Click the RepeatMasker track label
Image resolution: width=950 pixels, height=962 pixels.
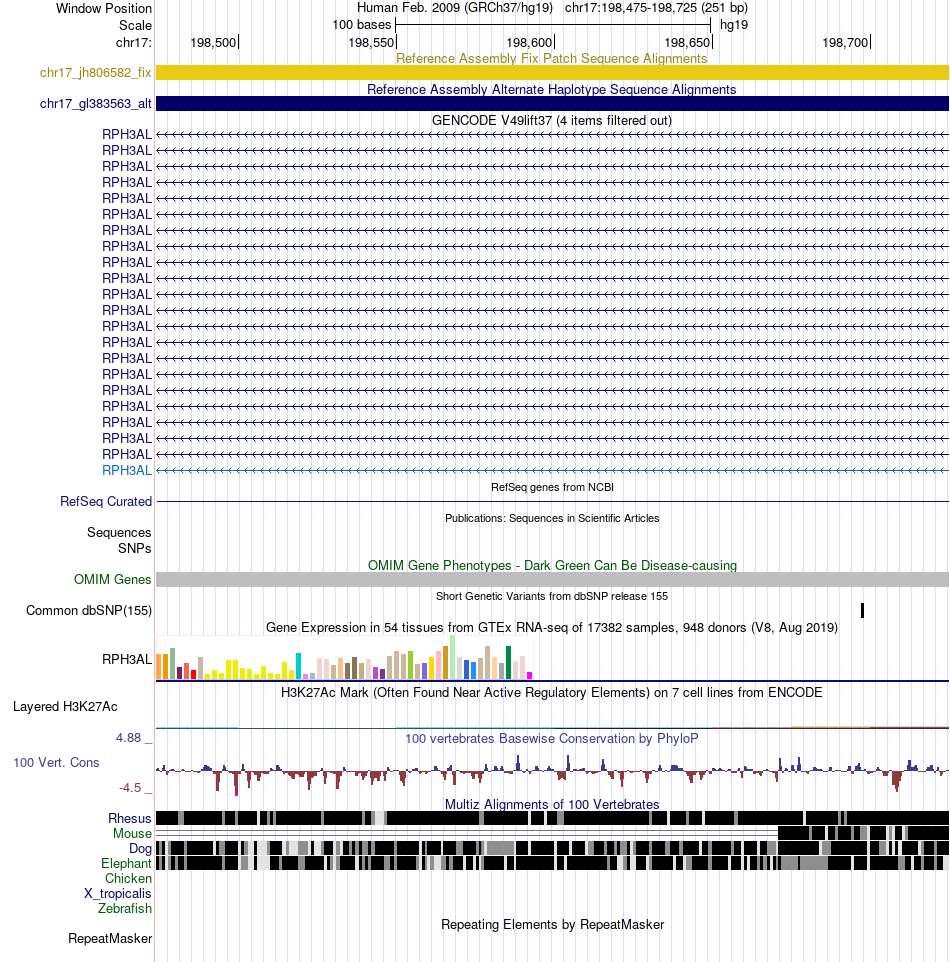[110, 939]
